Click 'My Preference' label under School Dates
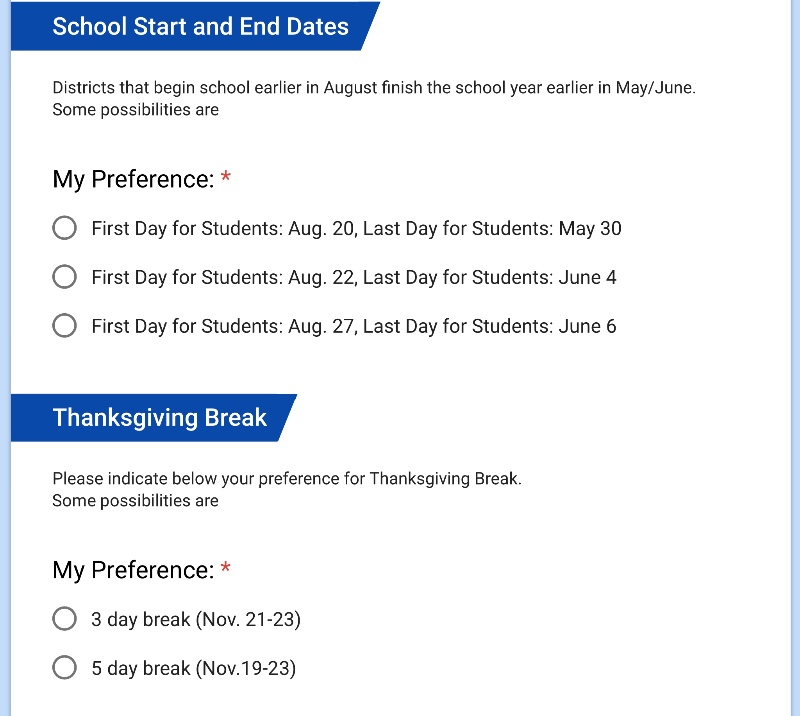 [x=133, y=180]
